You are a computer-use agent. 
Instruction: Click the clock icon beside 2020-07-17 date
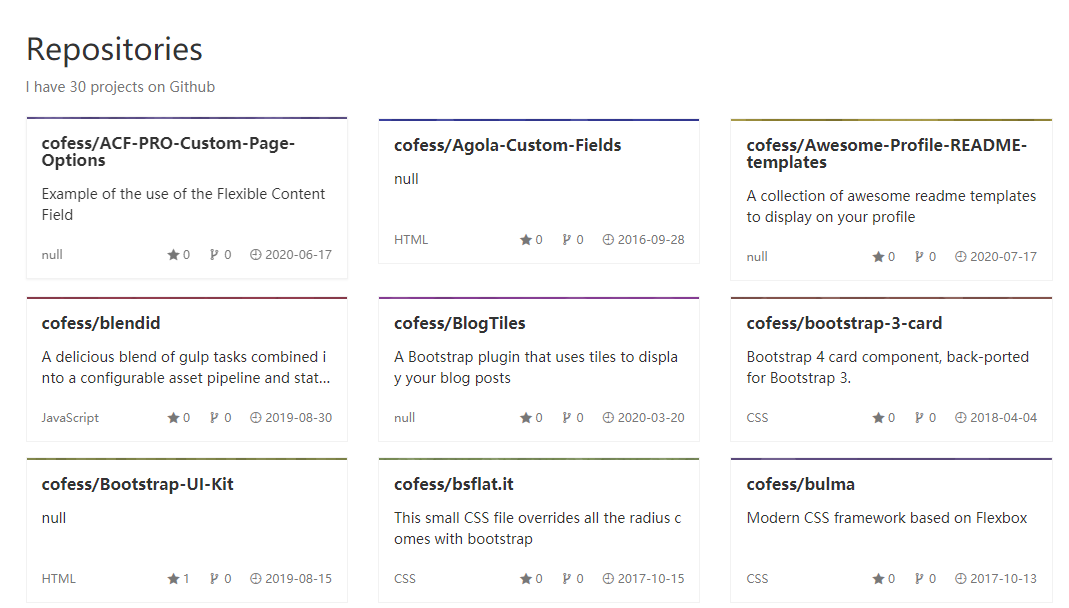960,256
